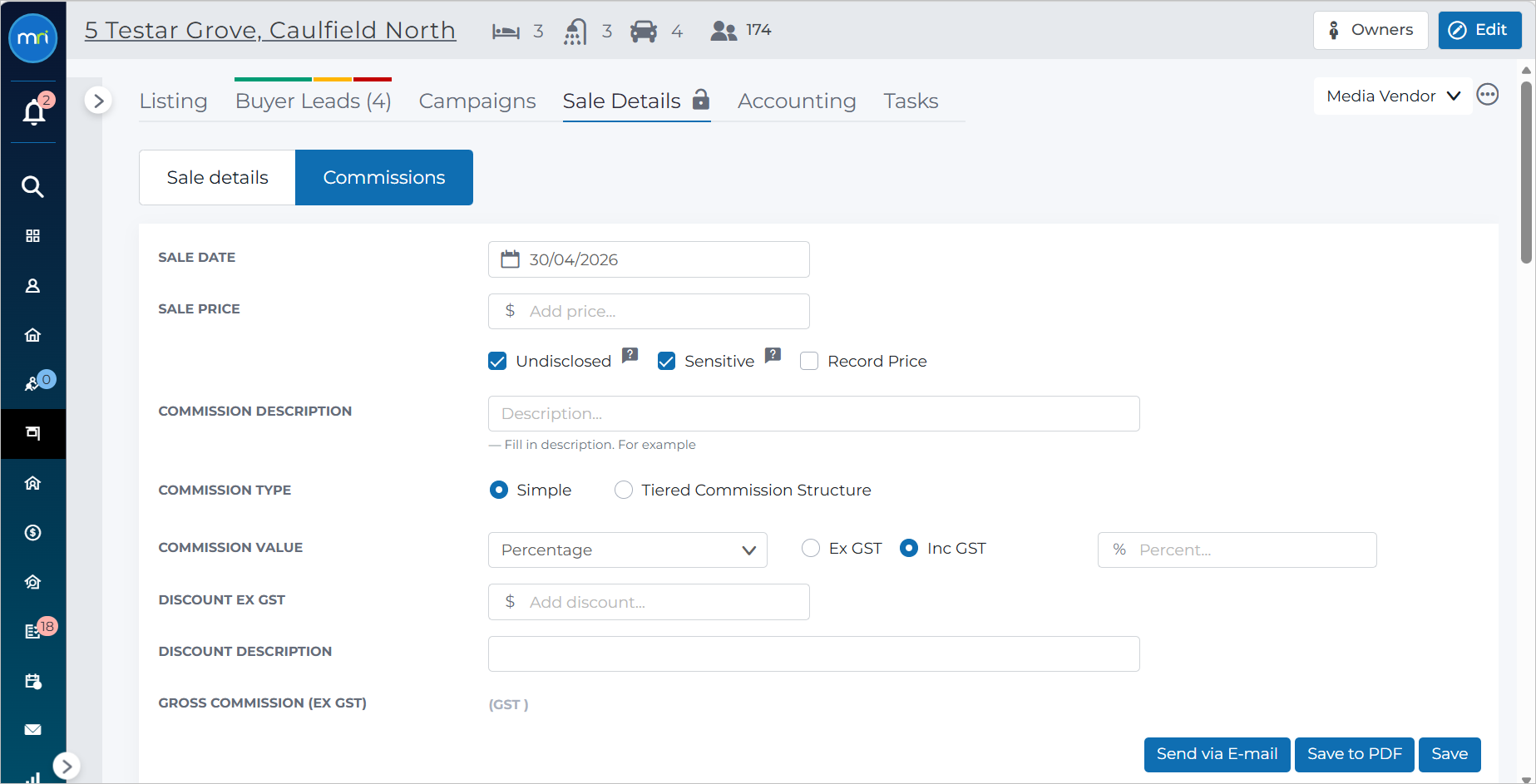Open the Media Vendor dropdown
Viewport: 1536px width, 784px height.
(x=1393, y=96)
